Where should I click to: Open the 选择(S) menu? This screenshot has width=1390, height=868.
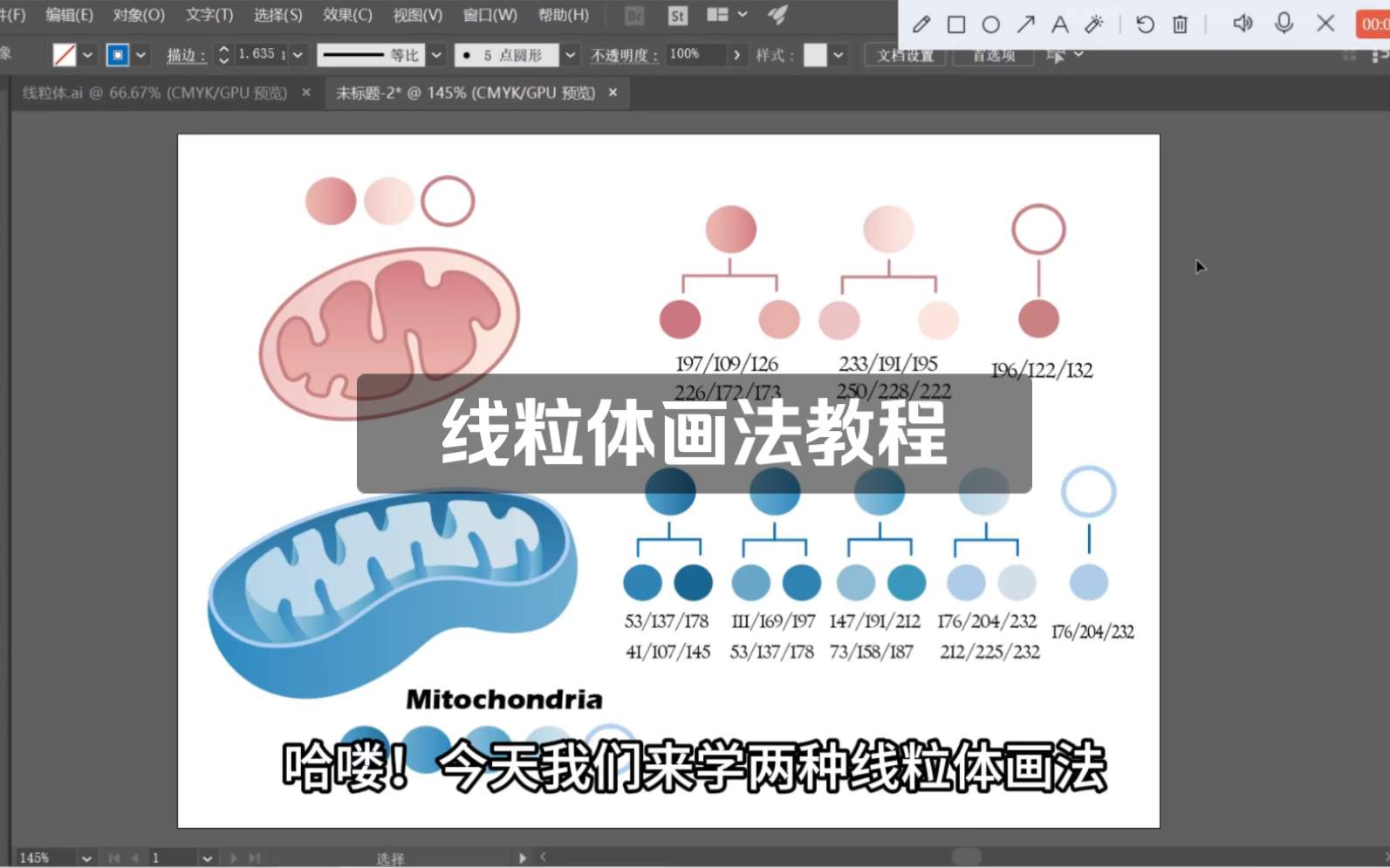278,15
